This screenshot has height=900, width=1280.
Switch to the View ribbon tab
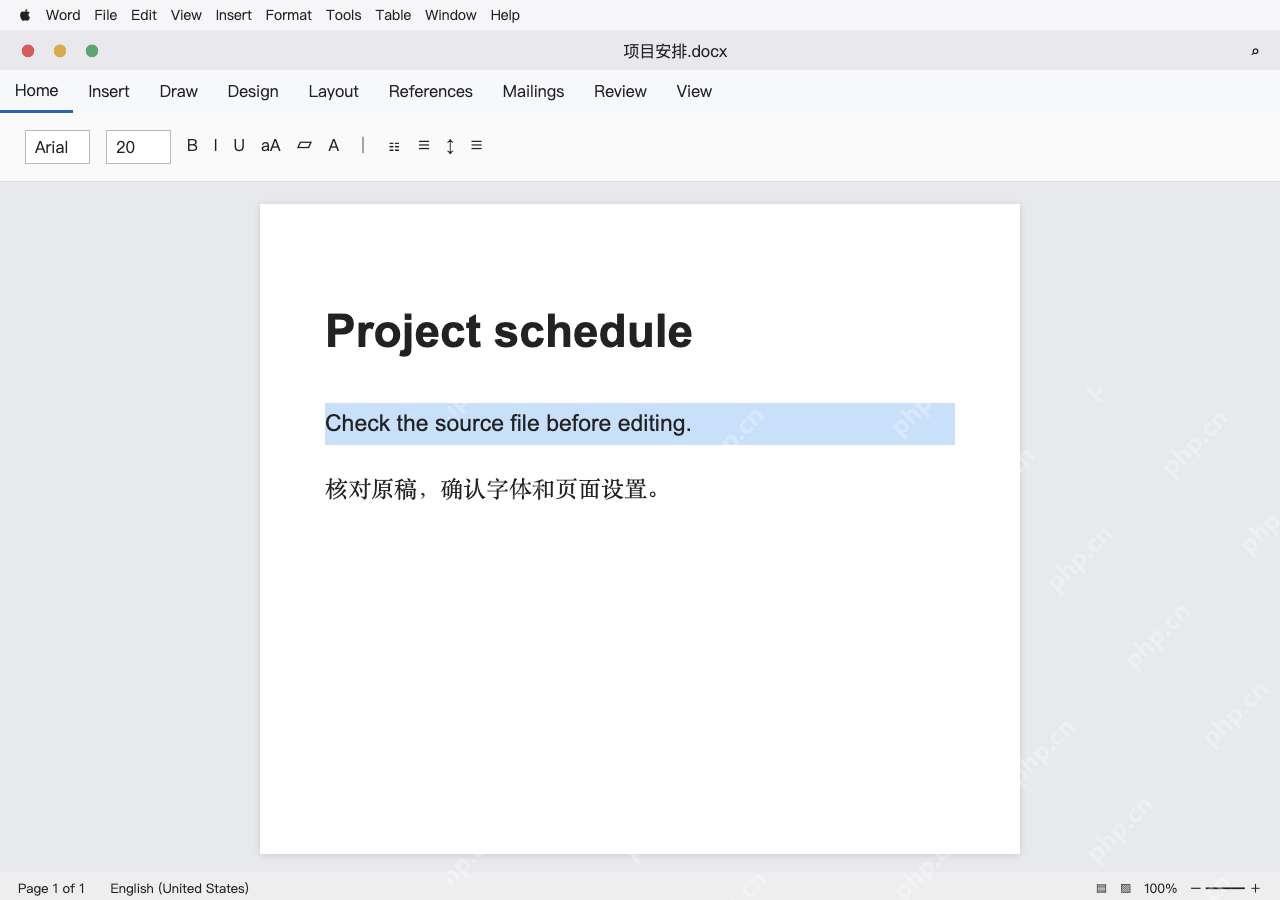(694, 91)
